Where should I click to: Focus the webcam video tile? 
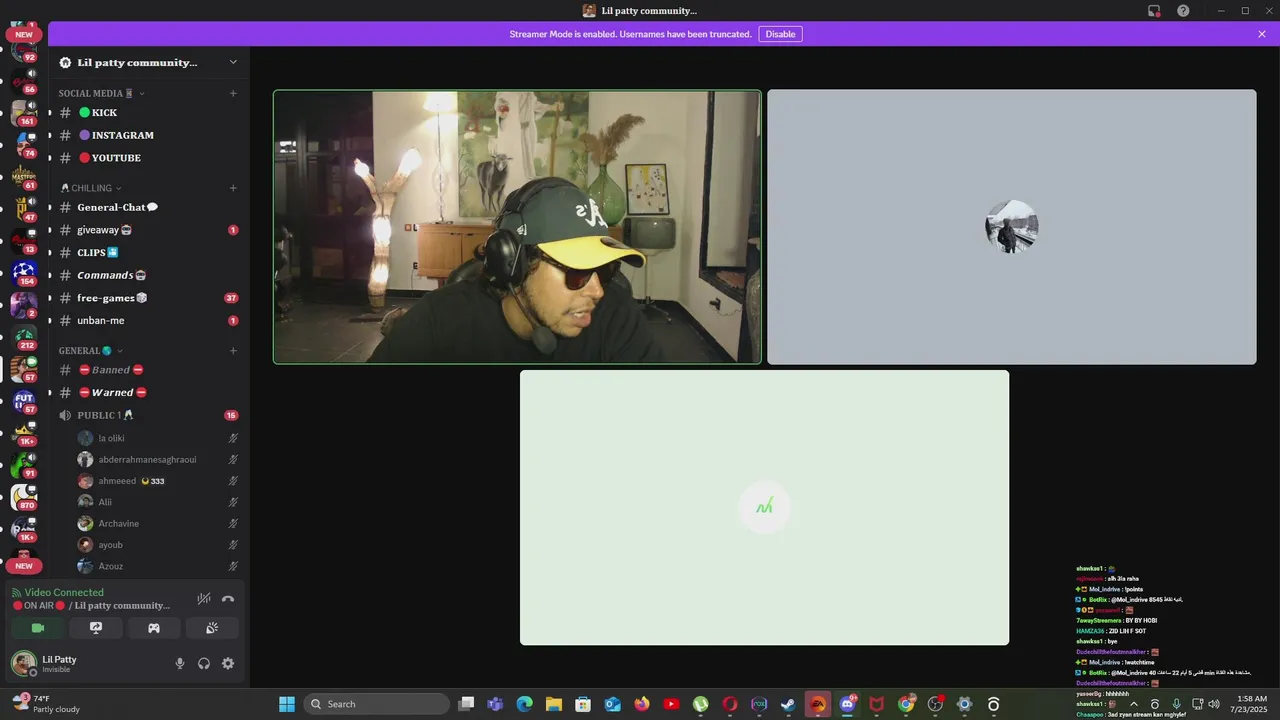517,227
